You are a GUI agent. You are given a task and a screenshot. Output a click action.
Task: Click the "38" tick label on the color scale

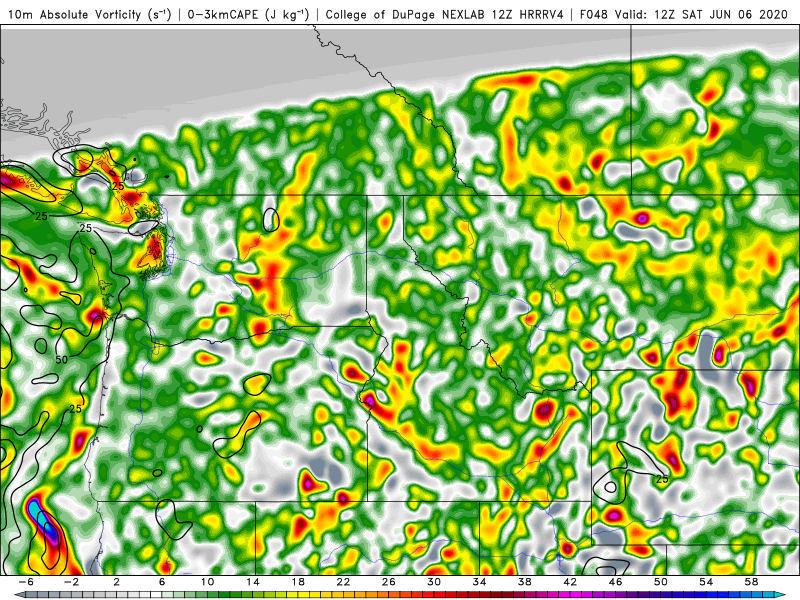coord(524,582)
